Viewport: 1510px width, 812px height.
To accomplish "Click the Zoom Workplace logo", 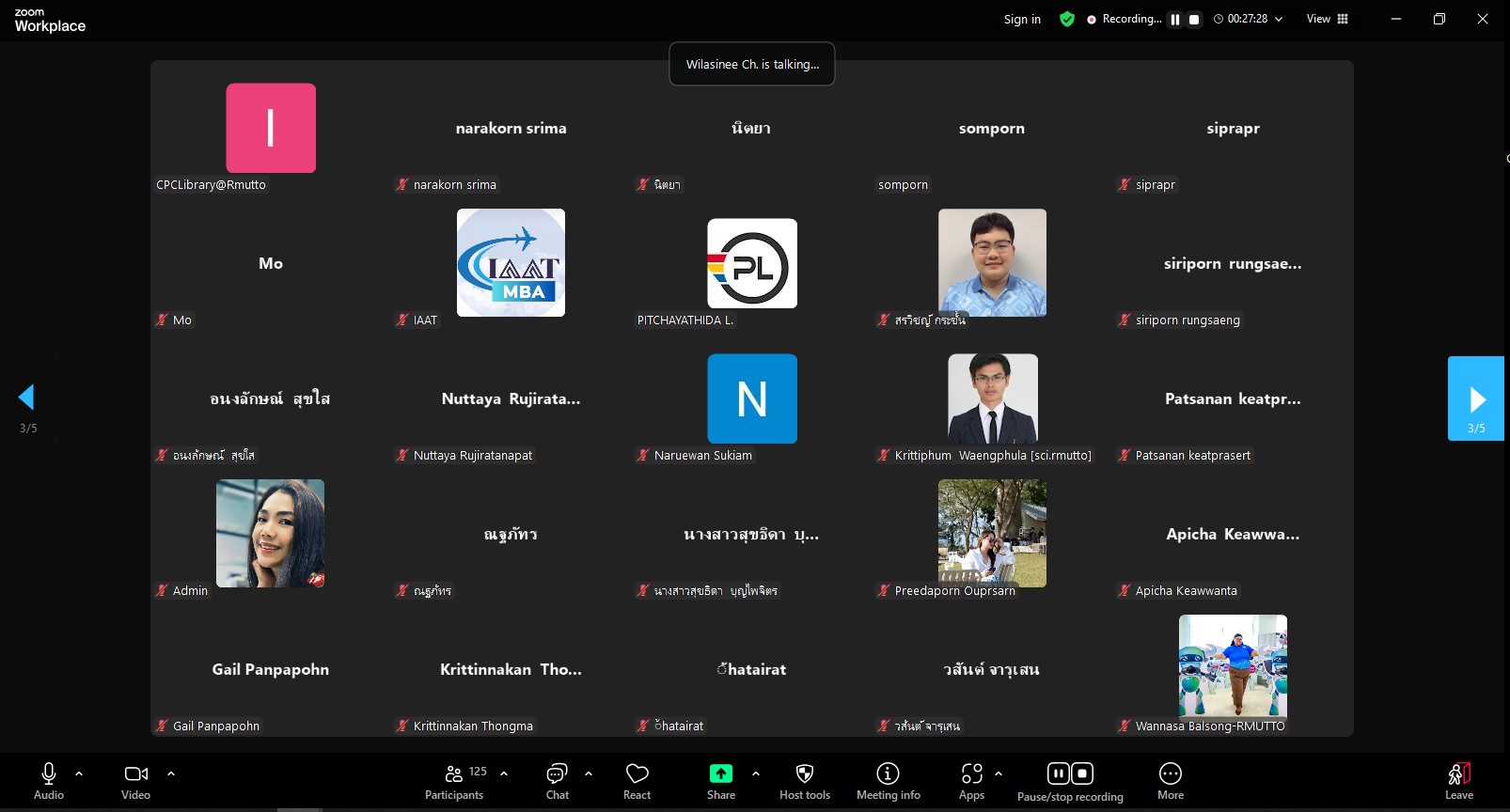I will 50,21.
